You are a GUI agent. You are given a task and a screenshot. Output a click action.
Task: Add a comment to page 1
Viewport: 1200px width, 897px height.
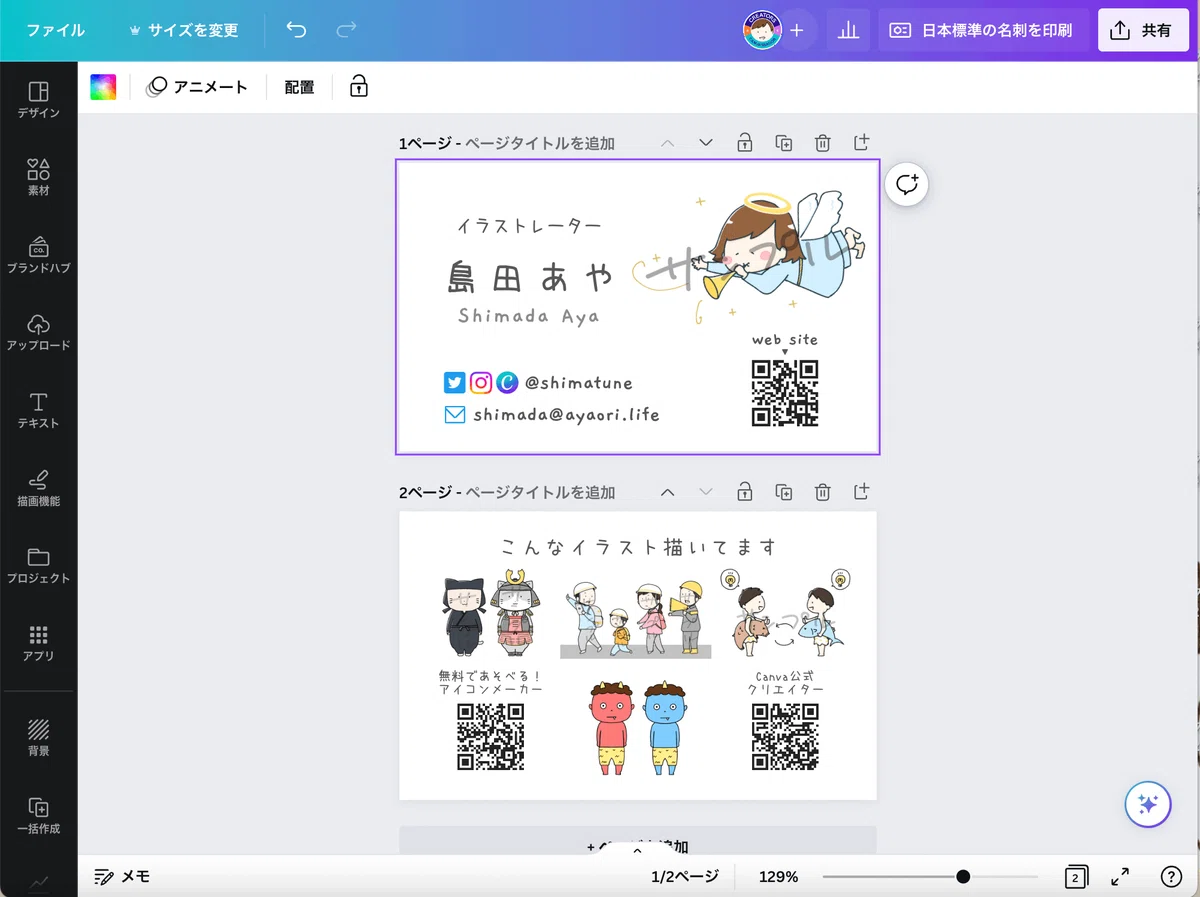click(x=907, y=184)
